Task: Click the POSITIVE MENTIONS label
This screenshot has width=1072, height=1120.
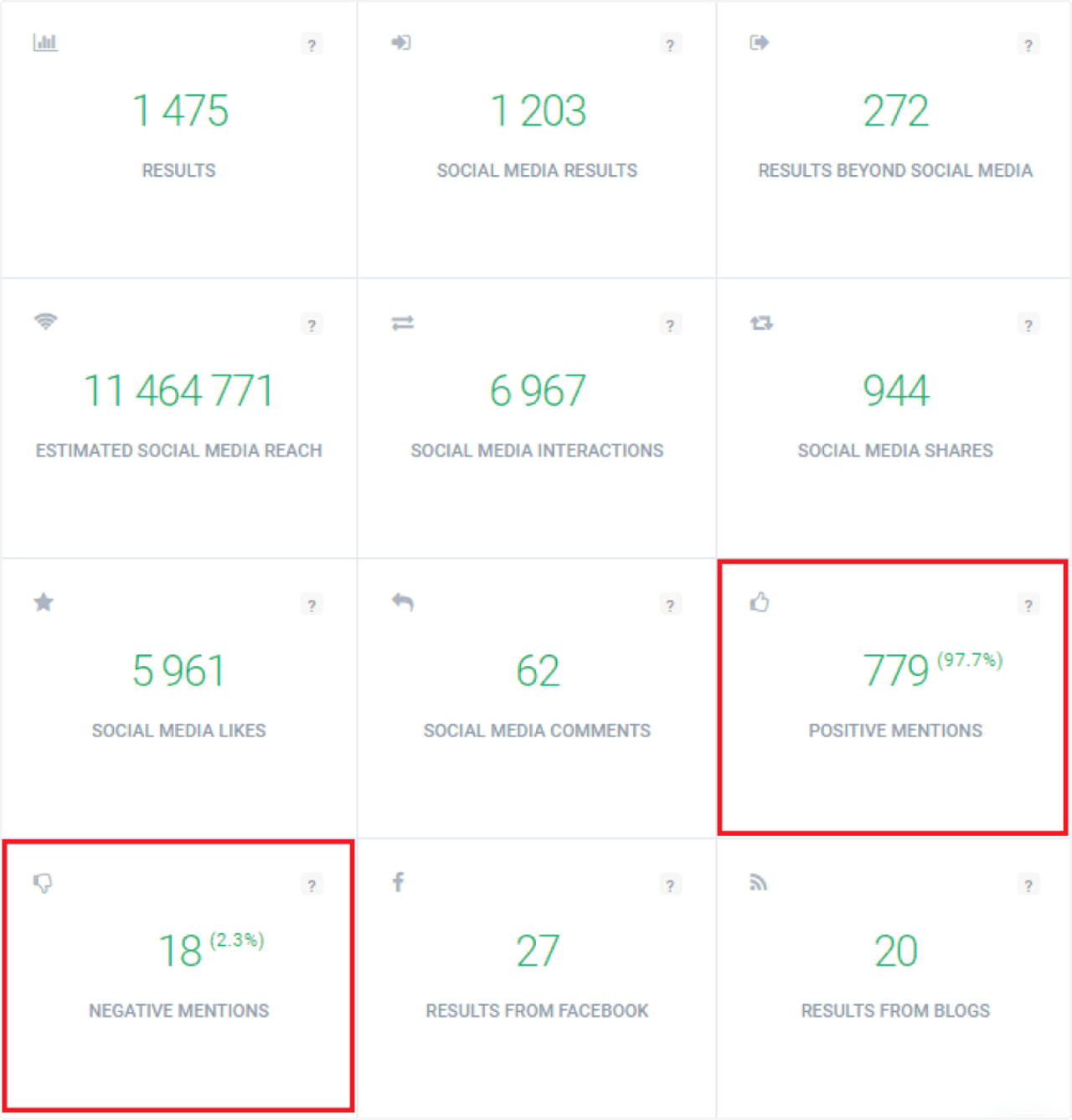Action: point(895,730)
